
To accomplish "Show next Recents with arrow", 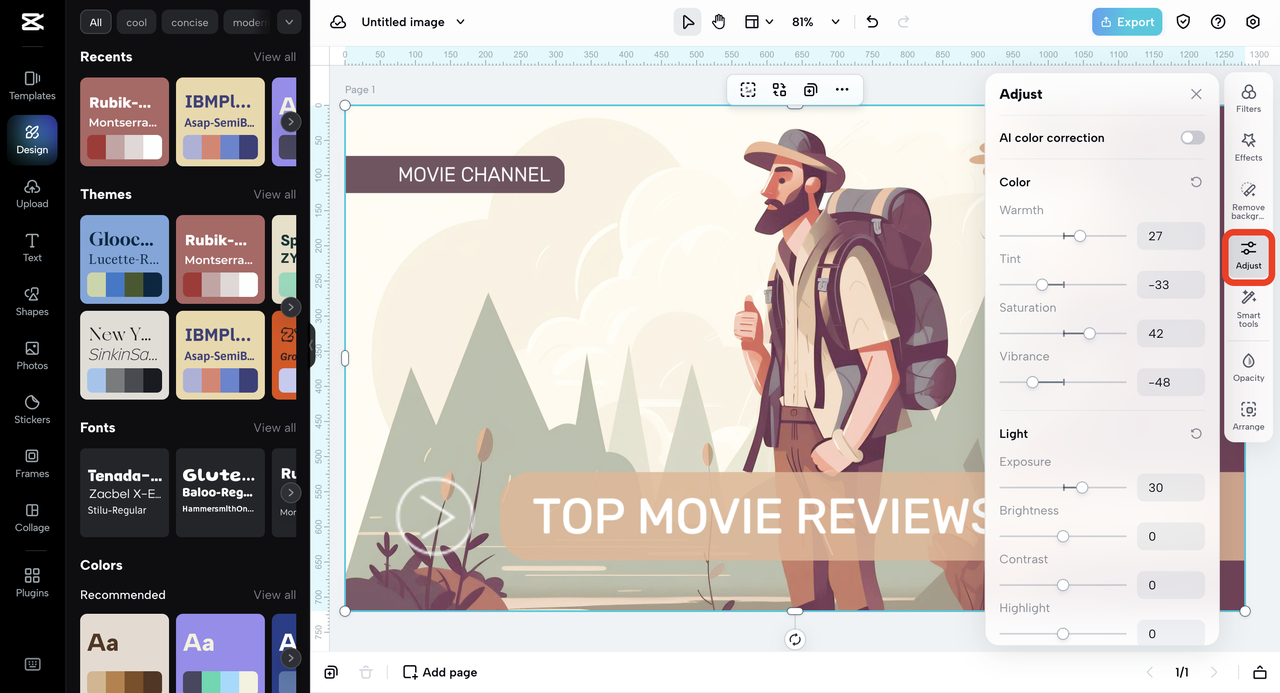I will 290,122.
